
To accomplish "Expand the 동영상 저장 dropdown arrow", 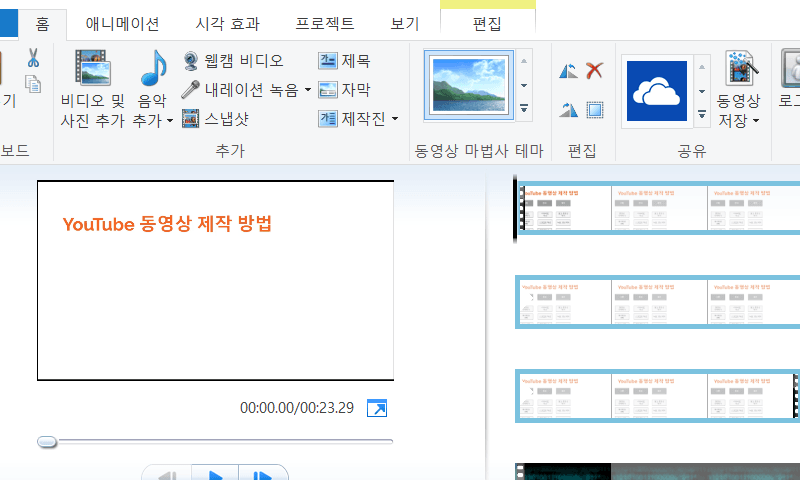I will [756, 121].
